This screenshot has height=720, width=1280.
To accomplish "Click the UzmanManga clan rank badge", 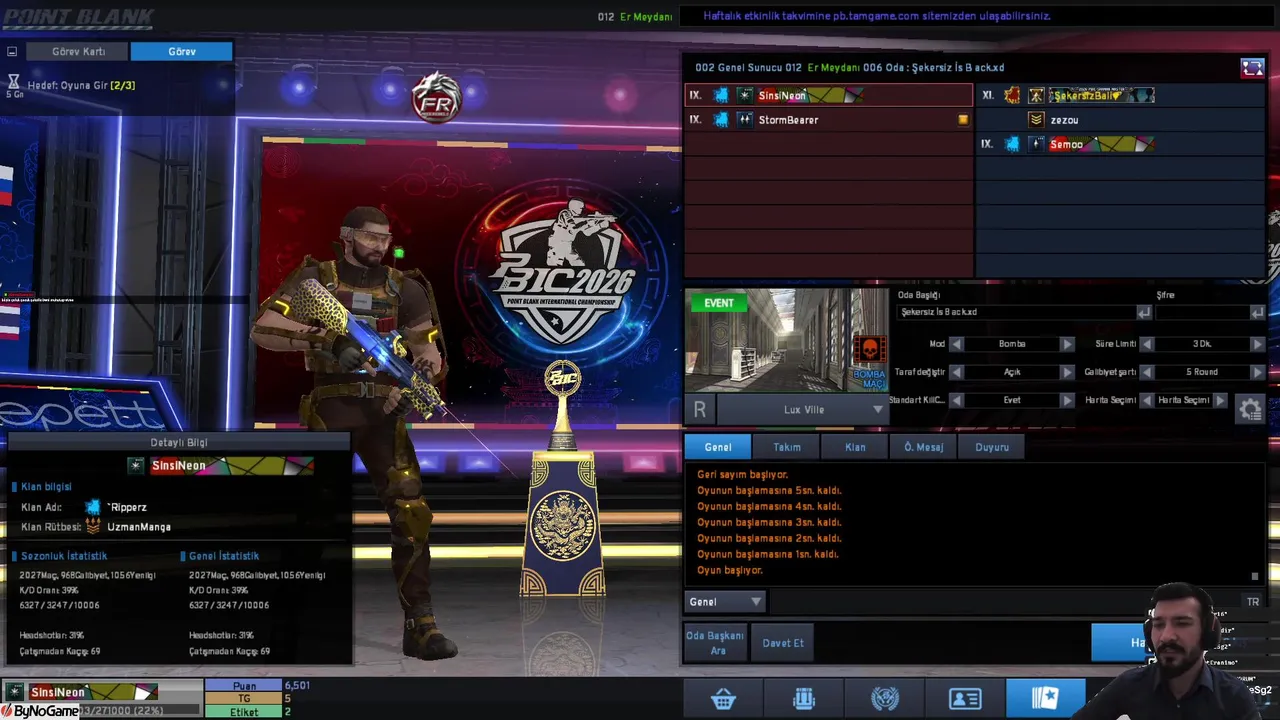I will (x=93, y=526).
